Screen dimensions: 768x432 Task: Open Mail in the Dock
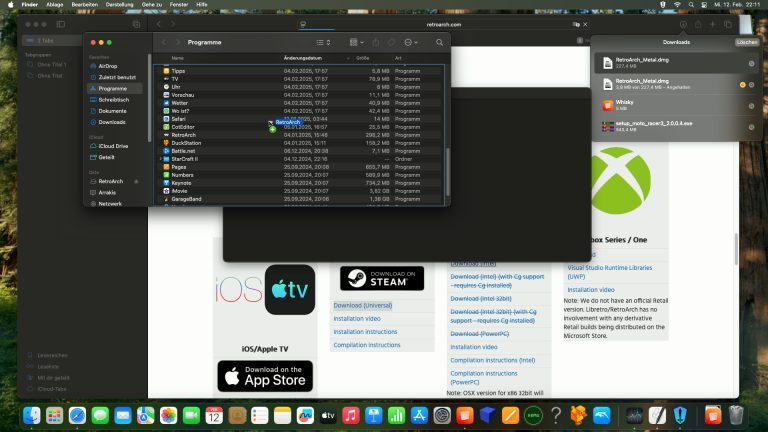click(123, 415)
